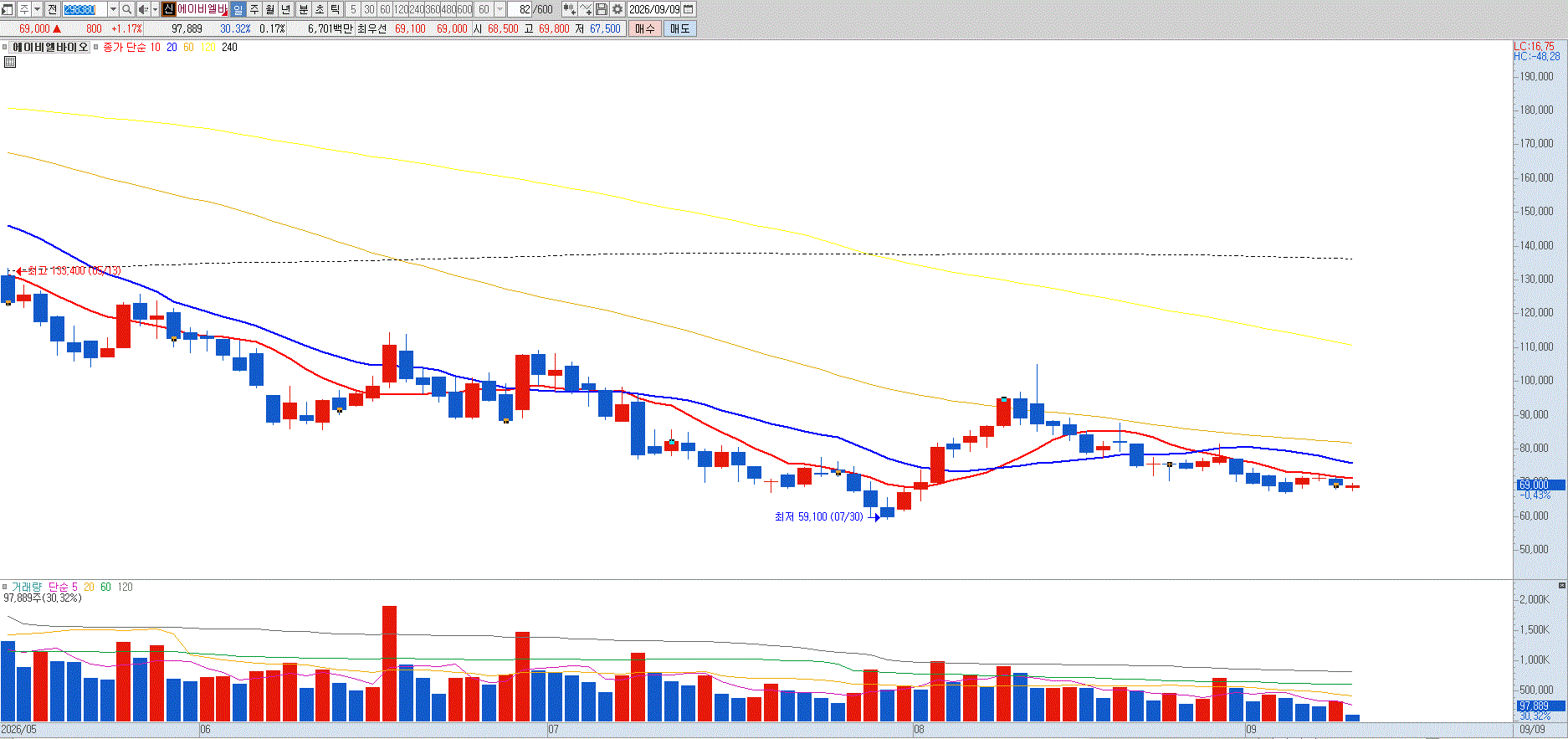
Task: Click the date field 2026/09/09
Action: coord(655,9)
